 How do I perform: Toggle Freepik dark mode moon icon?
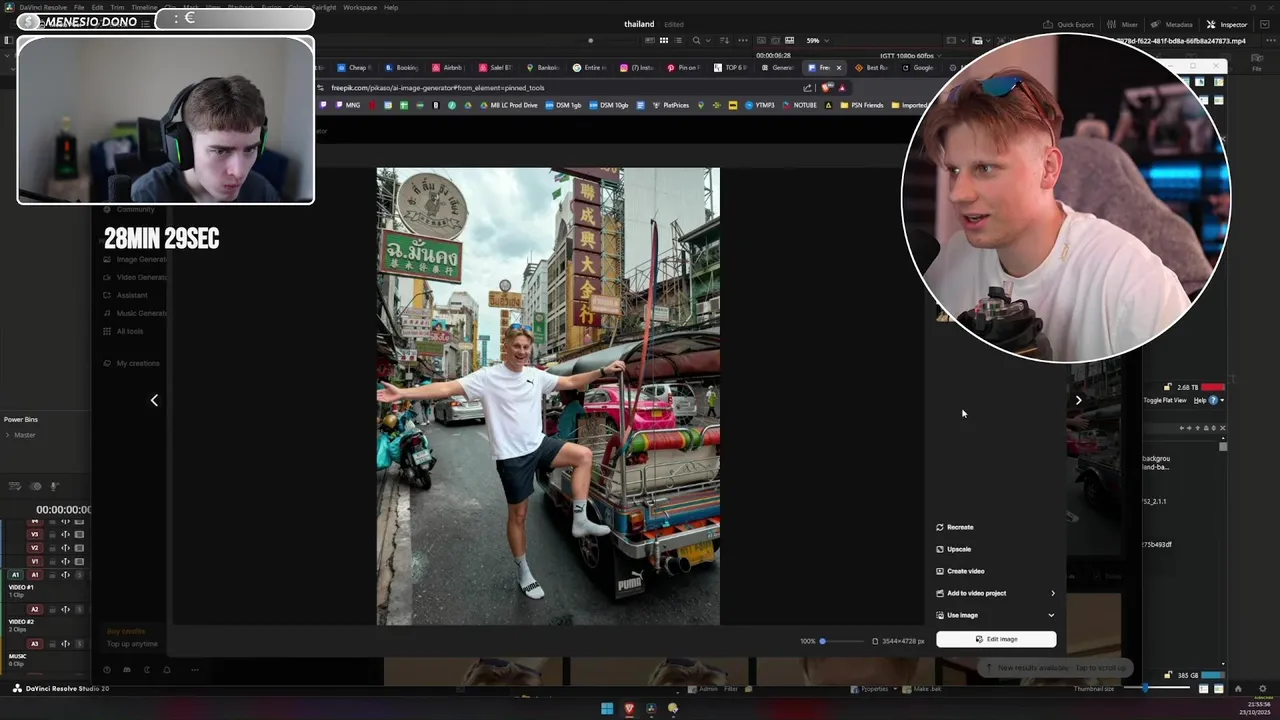(147, 670)
